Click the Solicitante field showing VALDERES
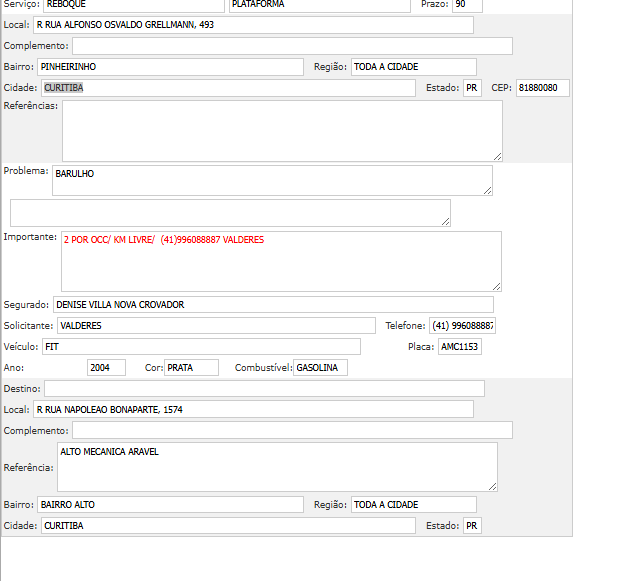 click(x=216, y=326)
